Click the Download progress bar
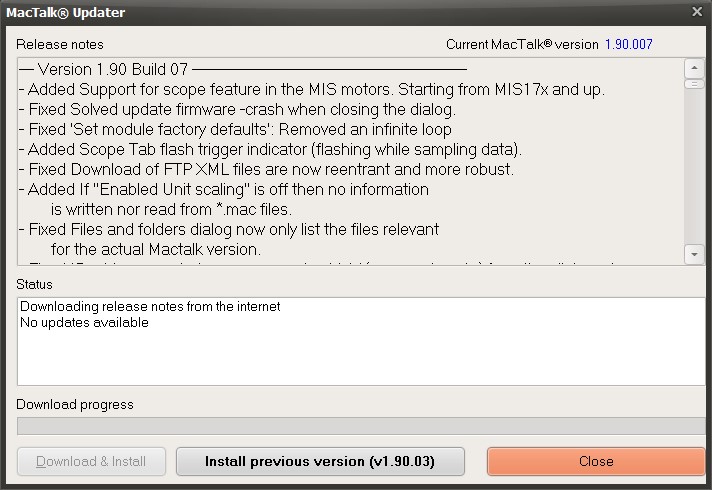 [x=361, y=426]
